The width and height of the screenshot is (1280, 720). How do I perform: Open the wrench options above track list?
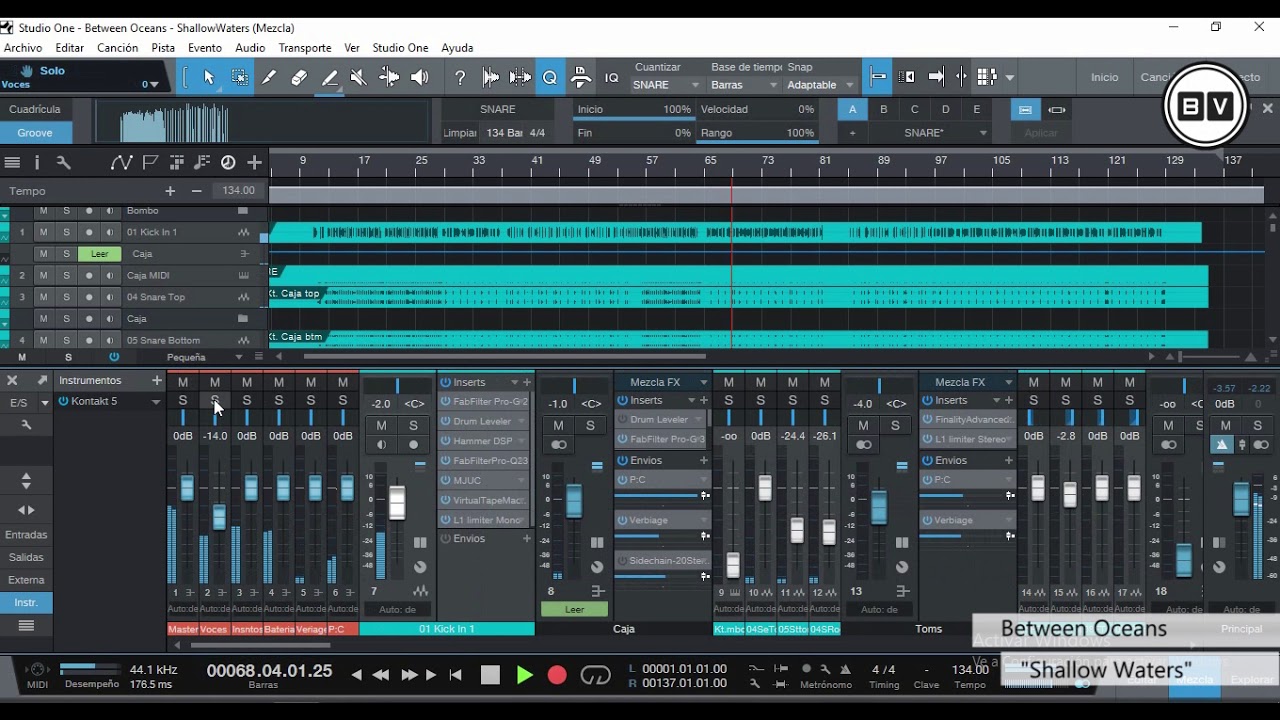click(63, 162)
